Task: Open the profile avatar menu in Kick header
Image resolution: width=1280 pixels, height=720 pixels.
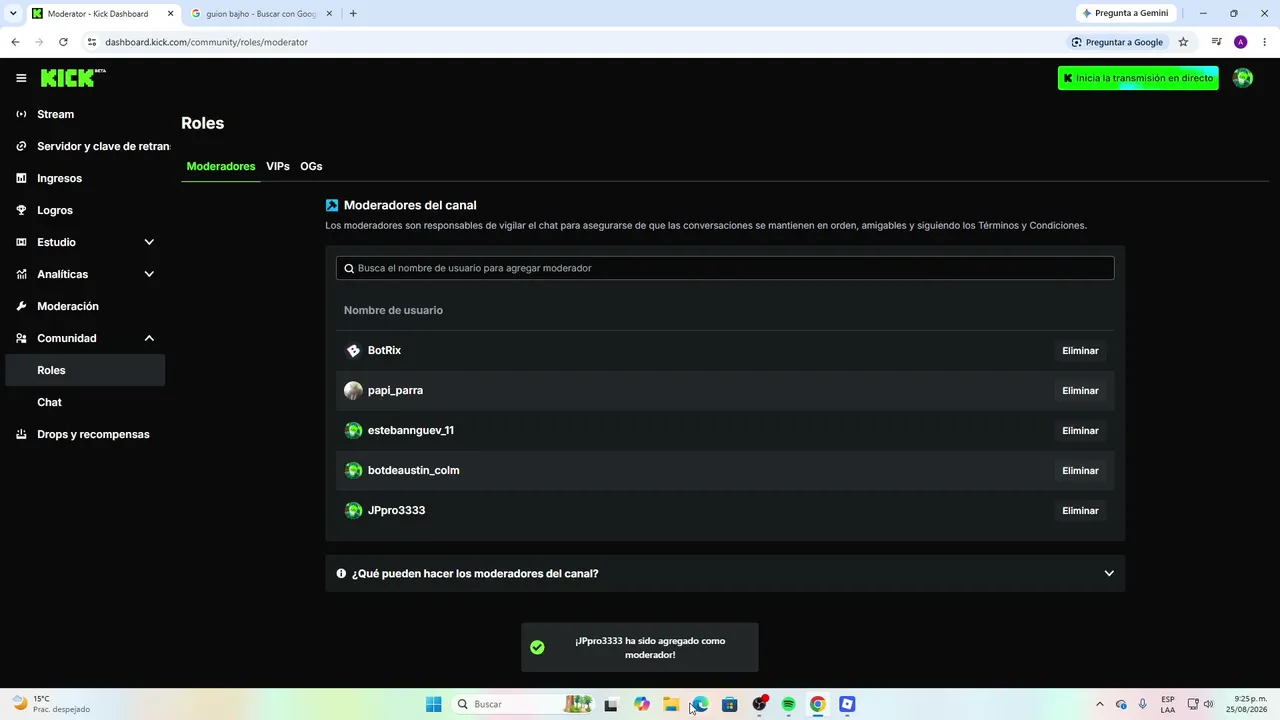Action: [1243, 78]
